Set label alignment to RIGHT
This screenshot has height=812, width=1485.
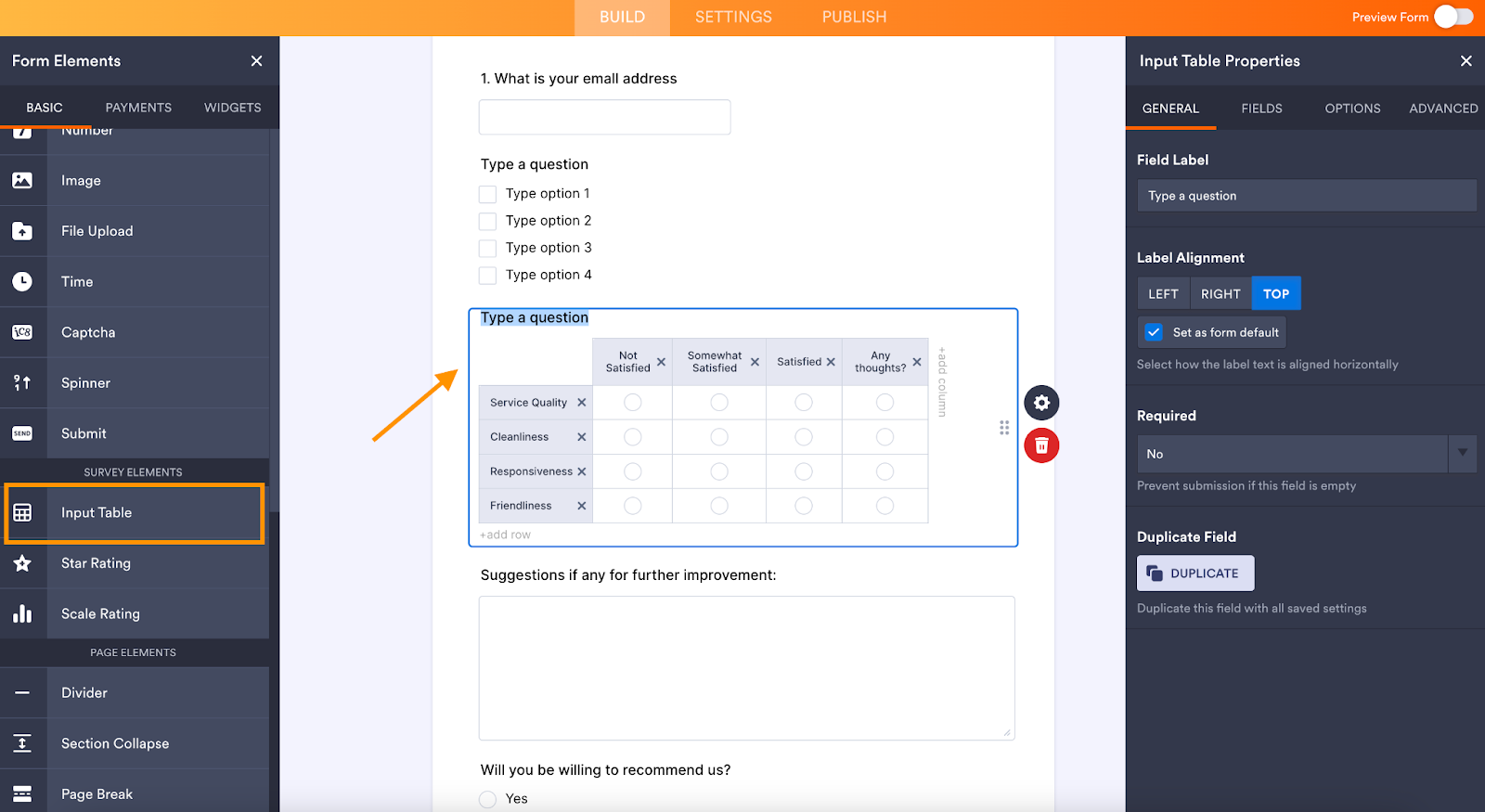coord(1220,293)
